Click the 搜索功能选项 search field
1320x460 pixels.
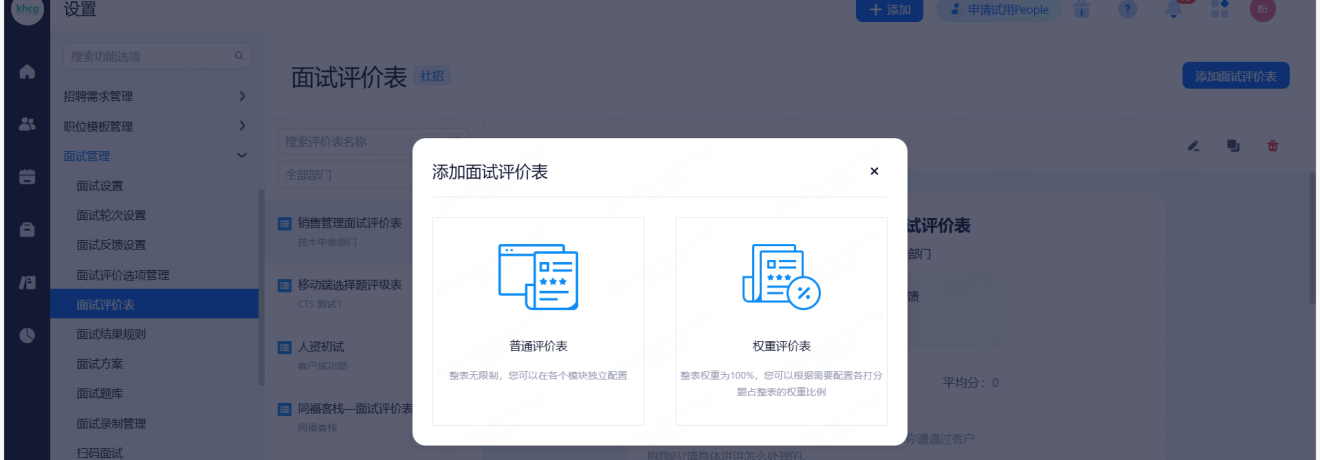click(x=150, y=56)
